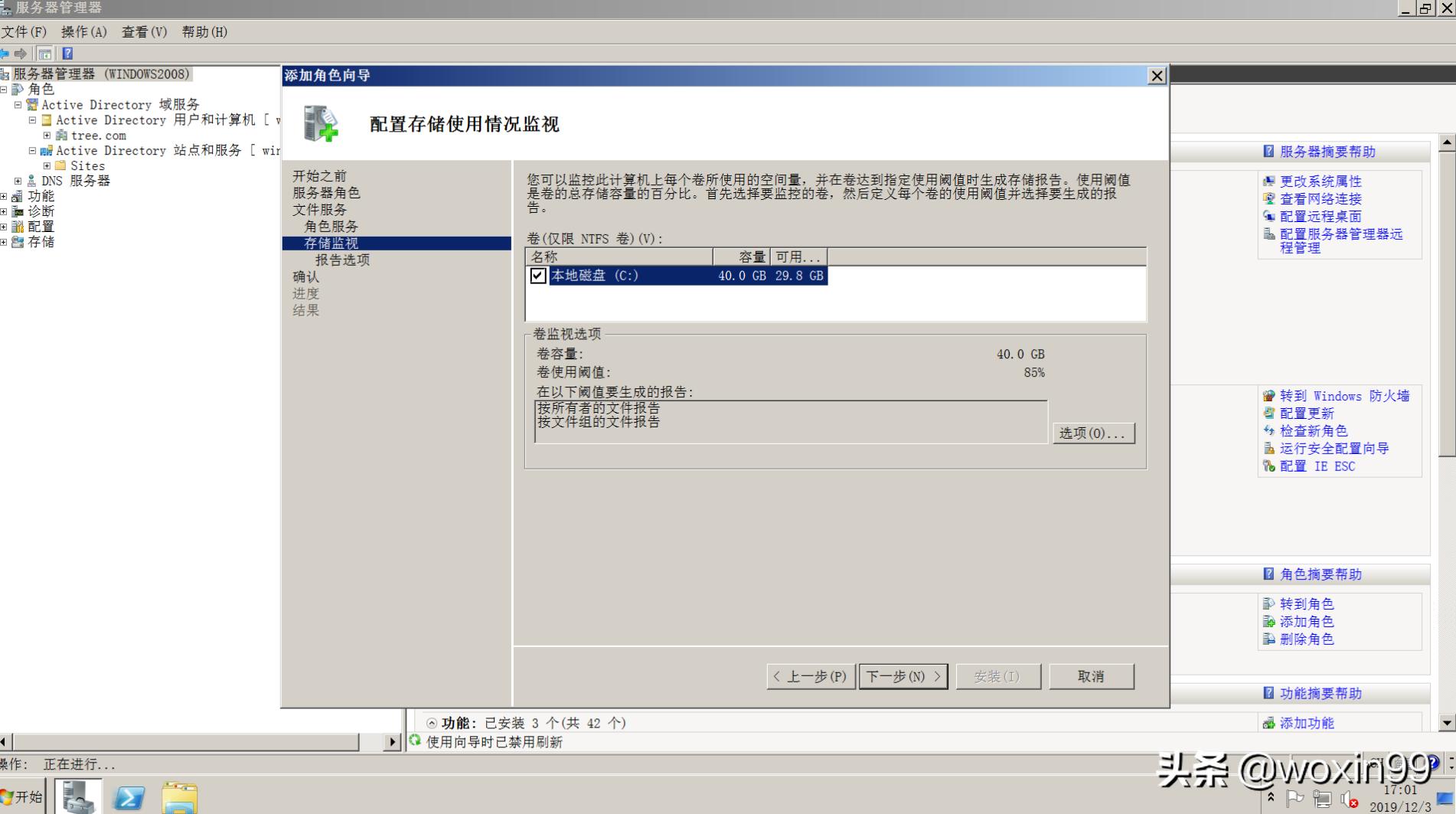The width and height of the screenshot is (1456, 814).
Task: Open Windows Explorer from the taskbar
Action: click(181, 796)
